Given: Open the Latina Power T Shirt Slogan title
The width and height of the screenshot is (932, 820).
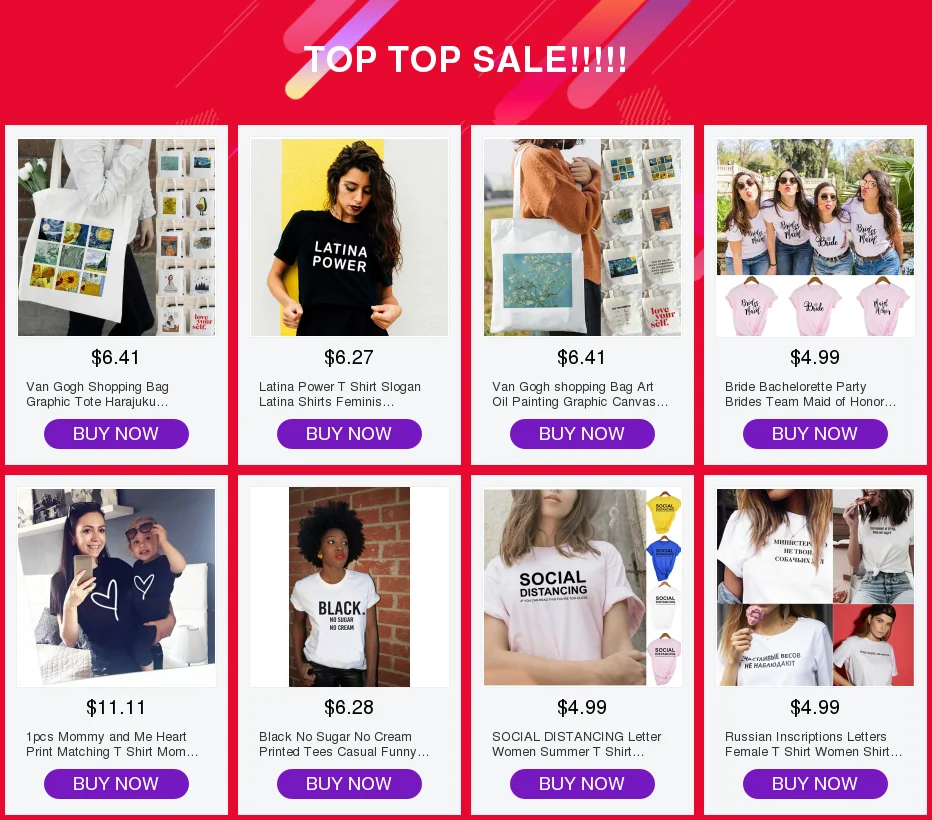Looking at the screenshot, I should click(x=340, y=394).
